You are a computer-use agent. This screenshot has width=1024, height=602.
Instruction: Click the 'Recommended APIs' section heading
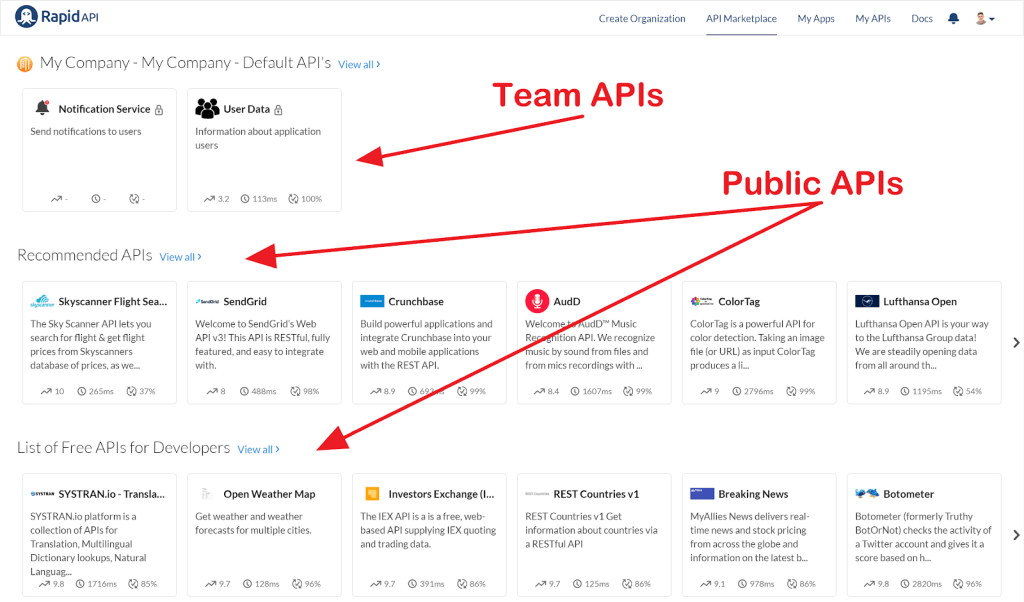(x=85, y=255)
